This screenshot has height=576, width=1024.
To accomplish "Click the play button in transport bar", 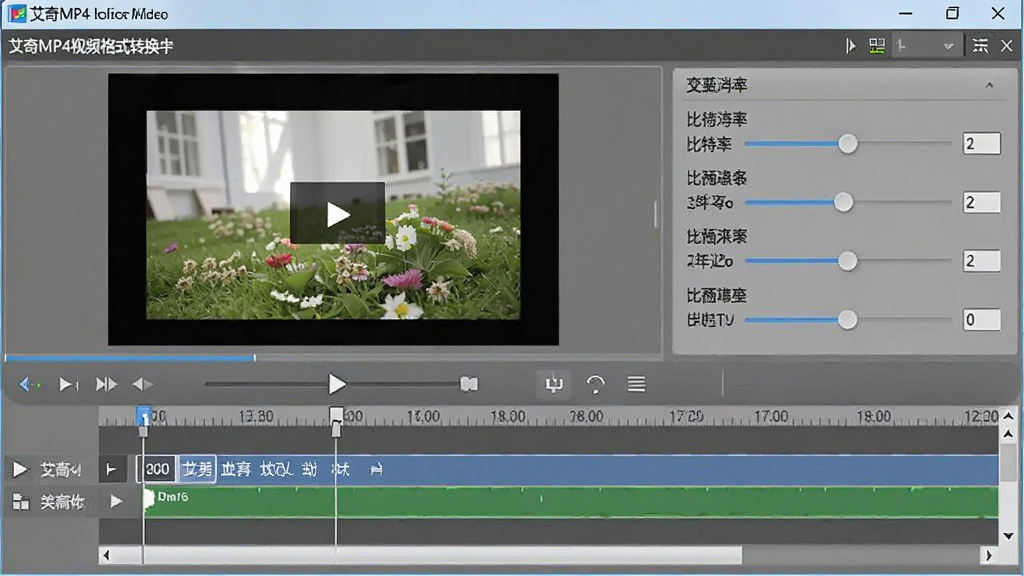I will (x=336, y=384).
